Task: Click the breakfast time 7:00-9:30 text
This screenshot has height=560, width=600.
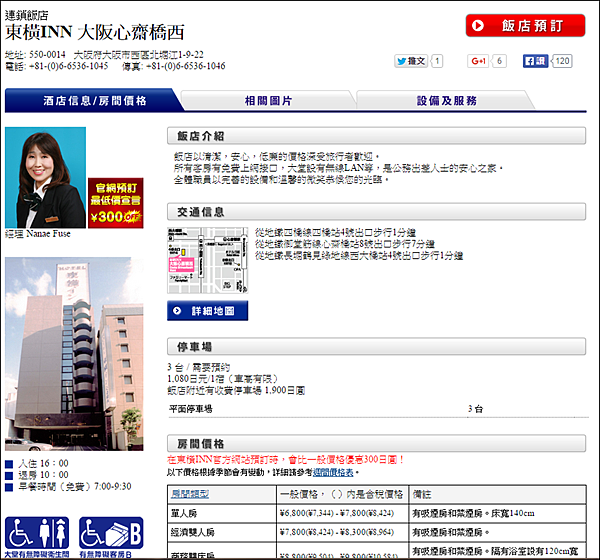Action: [x=75, y=487]
